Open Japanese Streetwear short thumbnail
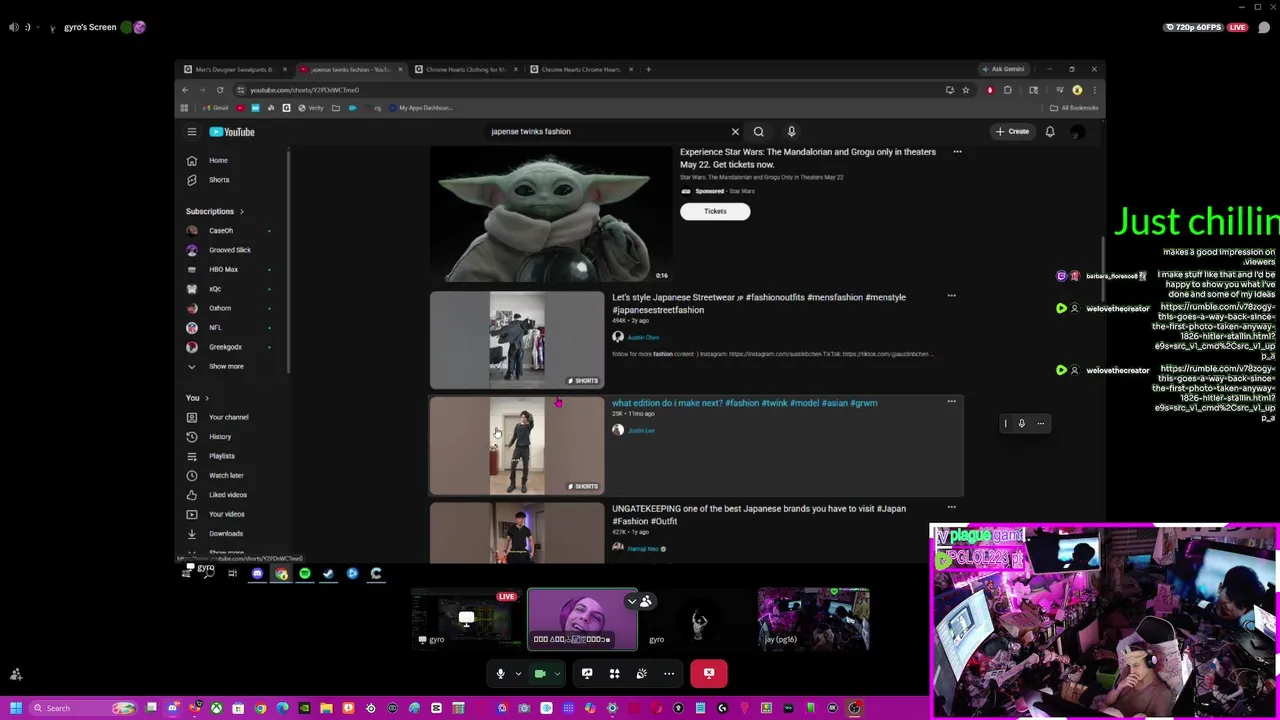1280x720 pixels. 517,340
